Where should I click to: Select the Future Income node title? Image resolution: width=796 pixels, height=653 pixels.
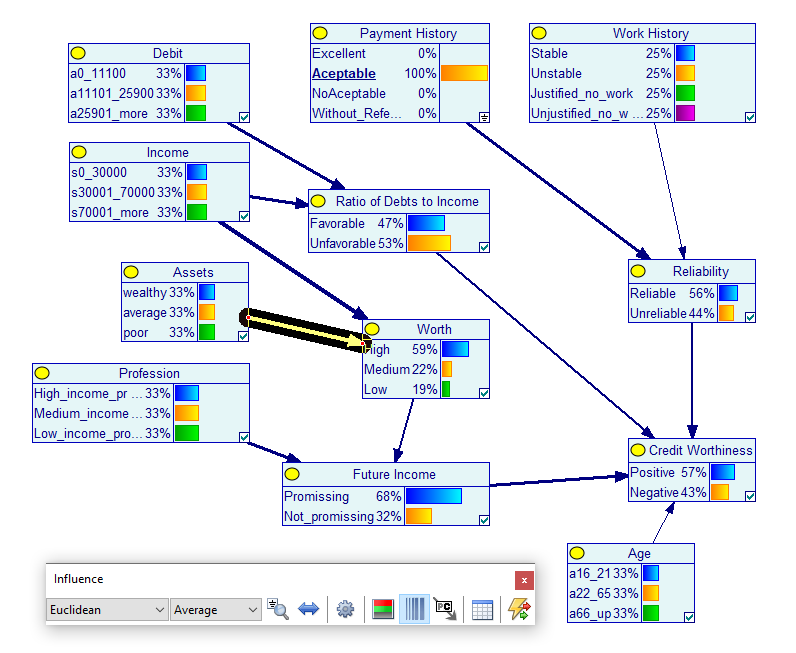pos(394,474)
